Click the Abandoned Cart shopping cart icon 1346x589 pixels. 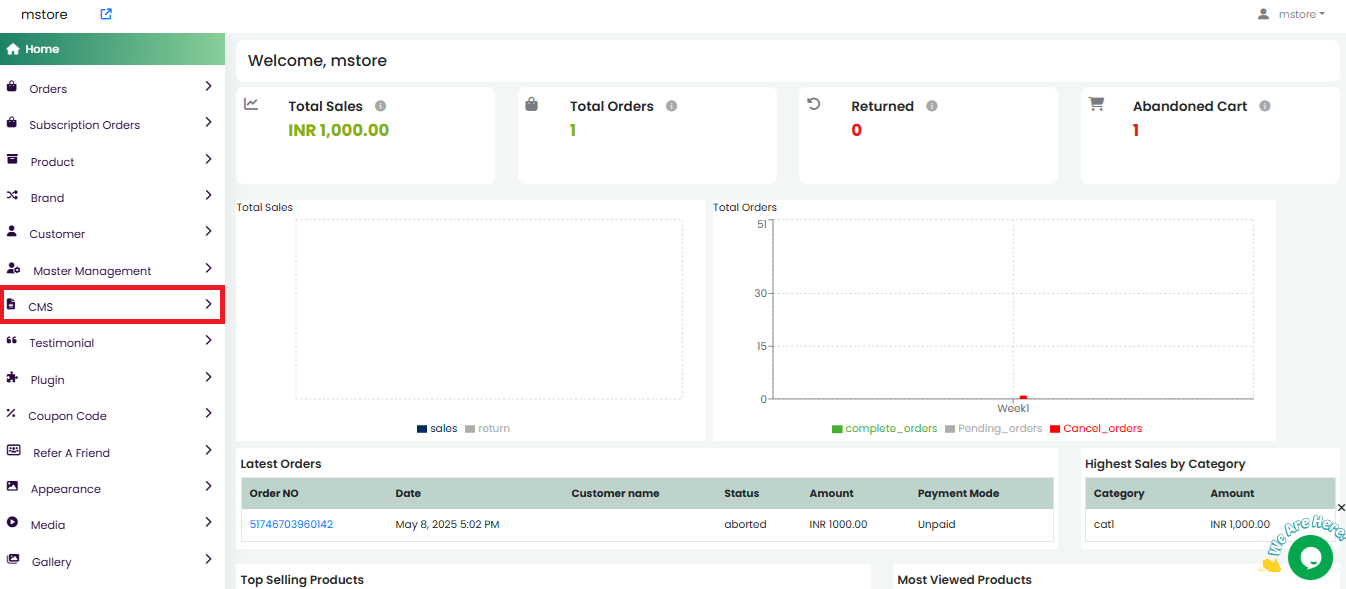point(1096,104)
